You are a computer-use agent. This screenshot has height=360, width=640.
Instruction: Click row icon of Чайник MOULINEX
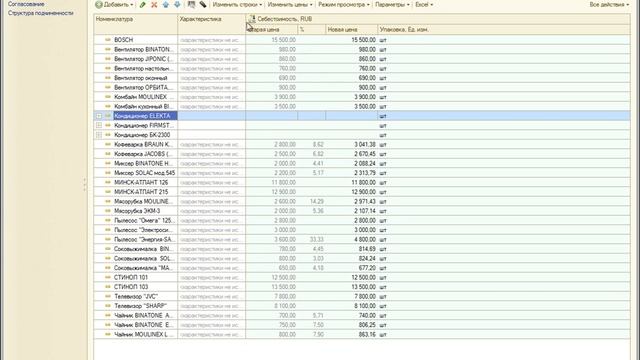pos(108,334)
